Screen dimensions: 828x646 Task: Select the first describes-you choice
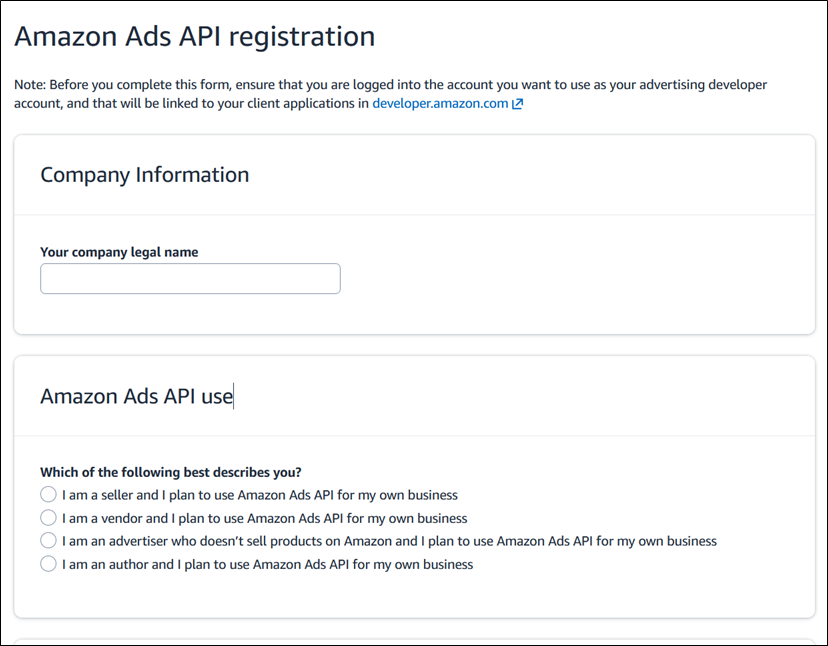(x=48, y=494)
